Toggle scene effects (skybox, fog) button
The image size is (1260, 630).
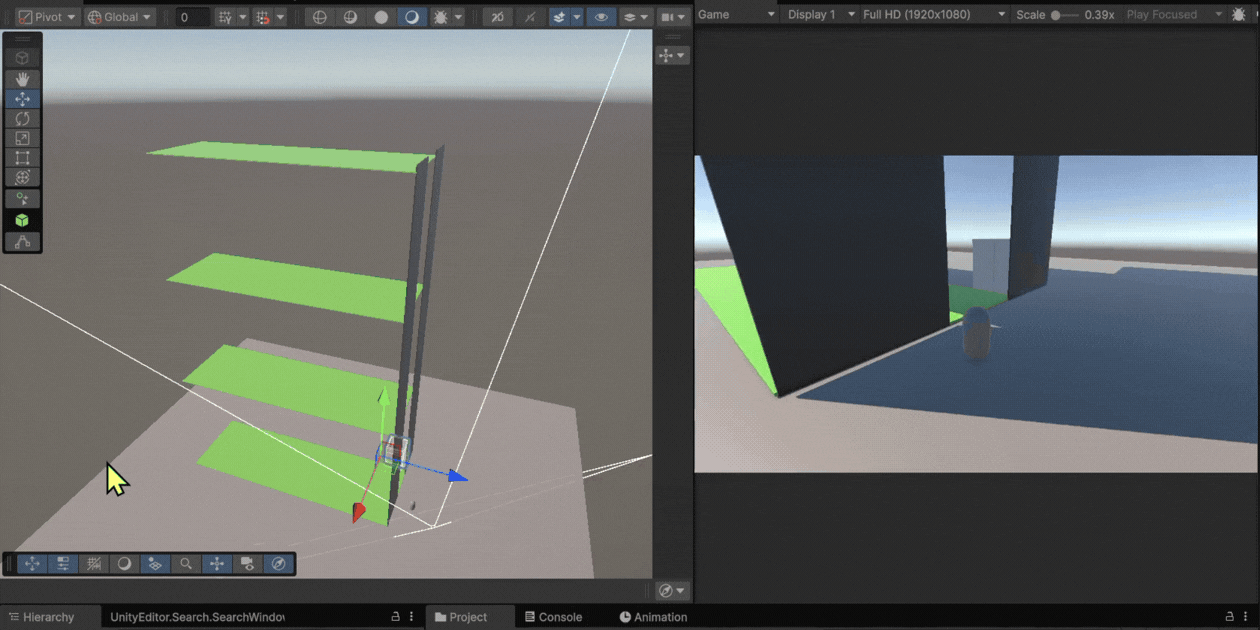point(560,17)
